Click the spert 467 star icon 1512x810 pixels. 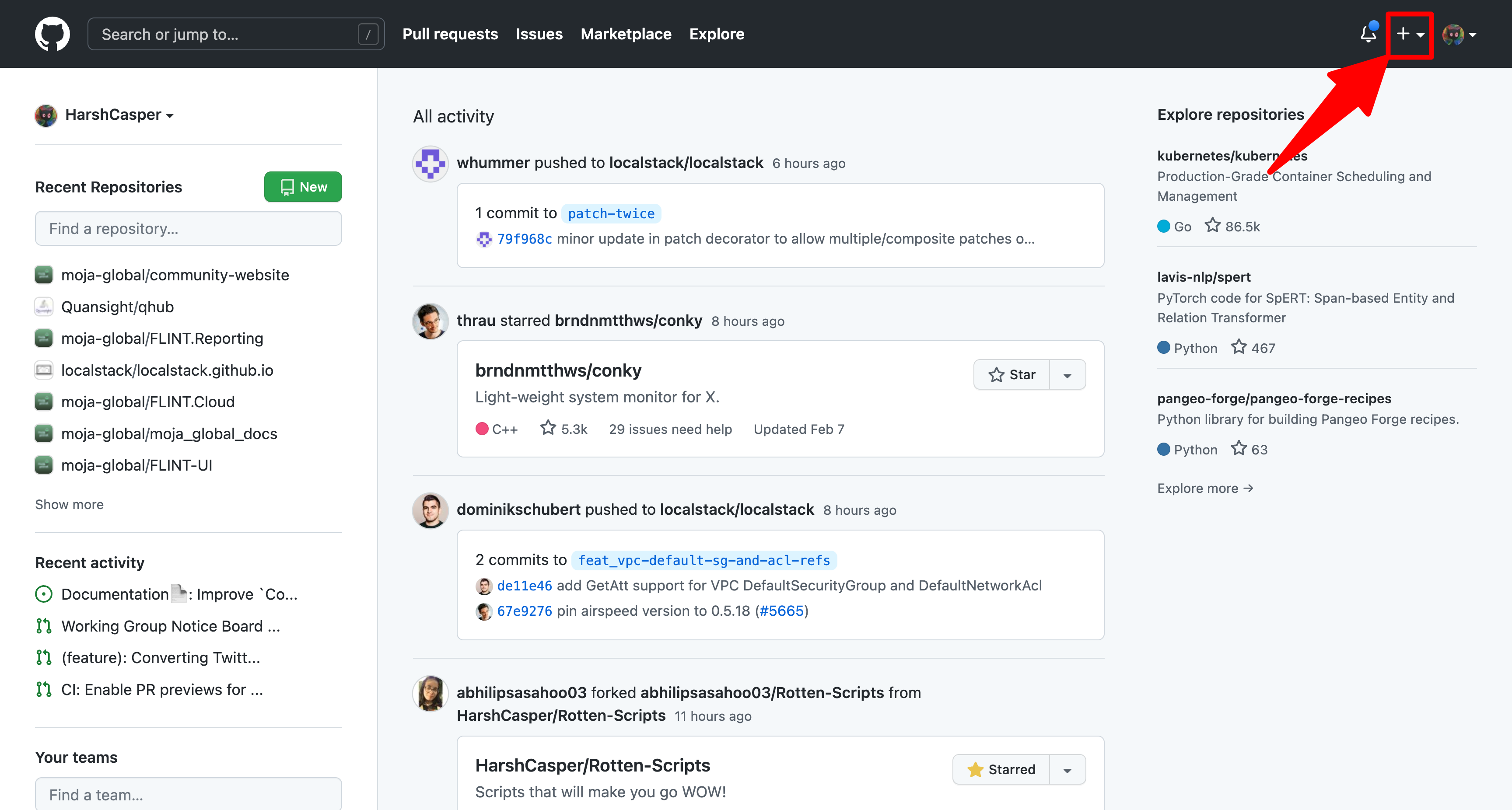coord(1239,347)
